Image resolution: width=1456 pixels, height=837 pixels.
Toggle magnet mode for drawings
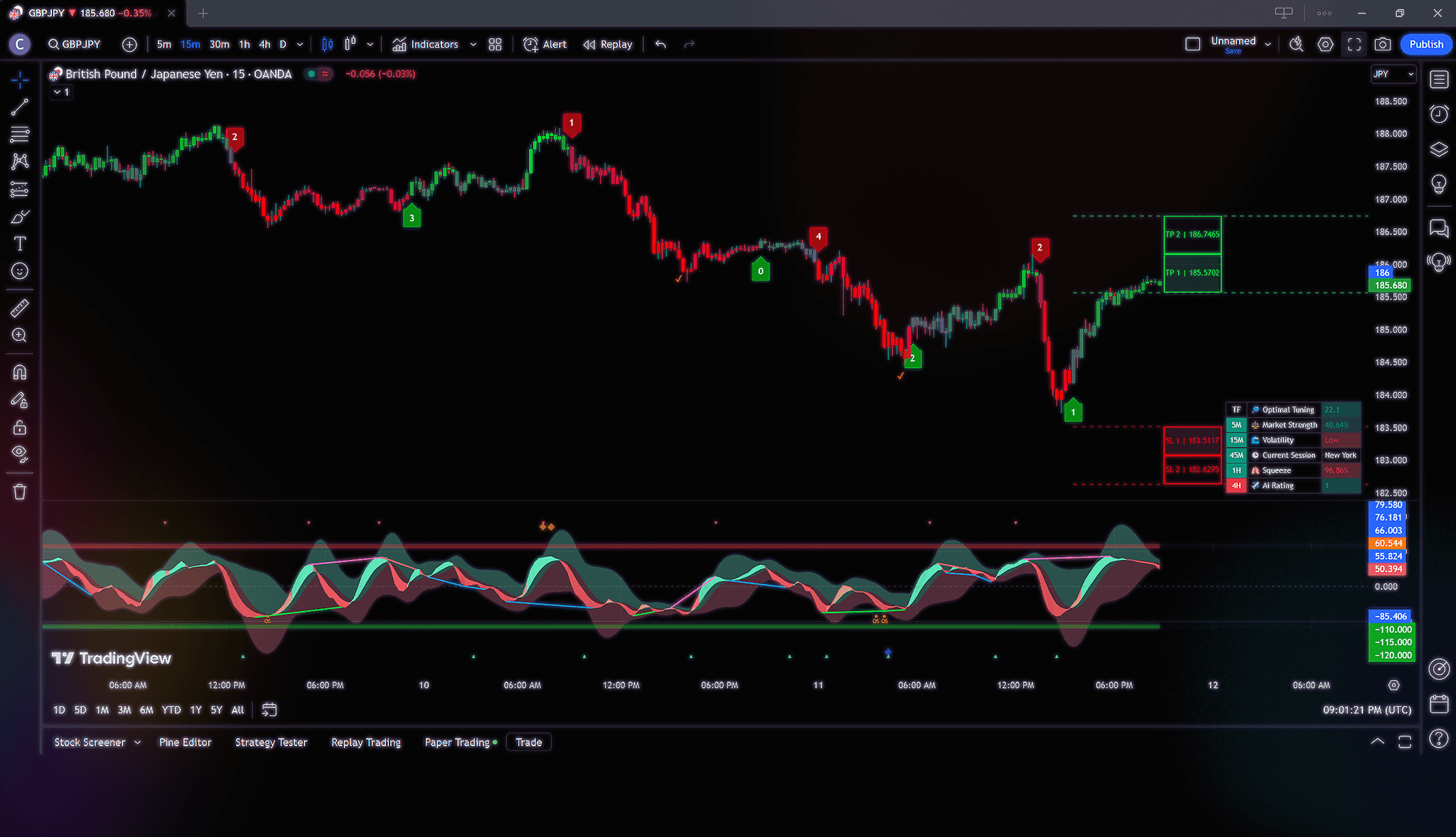click(x=20, y=372)
